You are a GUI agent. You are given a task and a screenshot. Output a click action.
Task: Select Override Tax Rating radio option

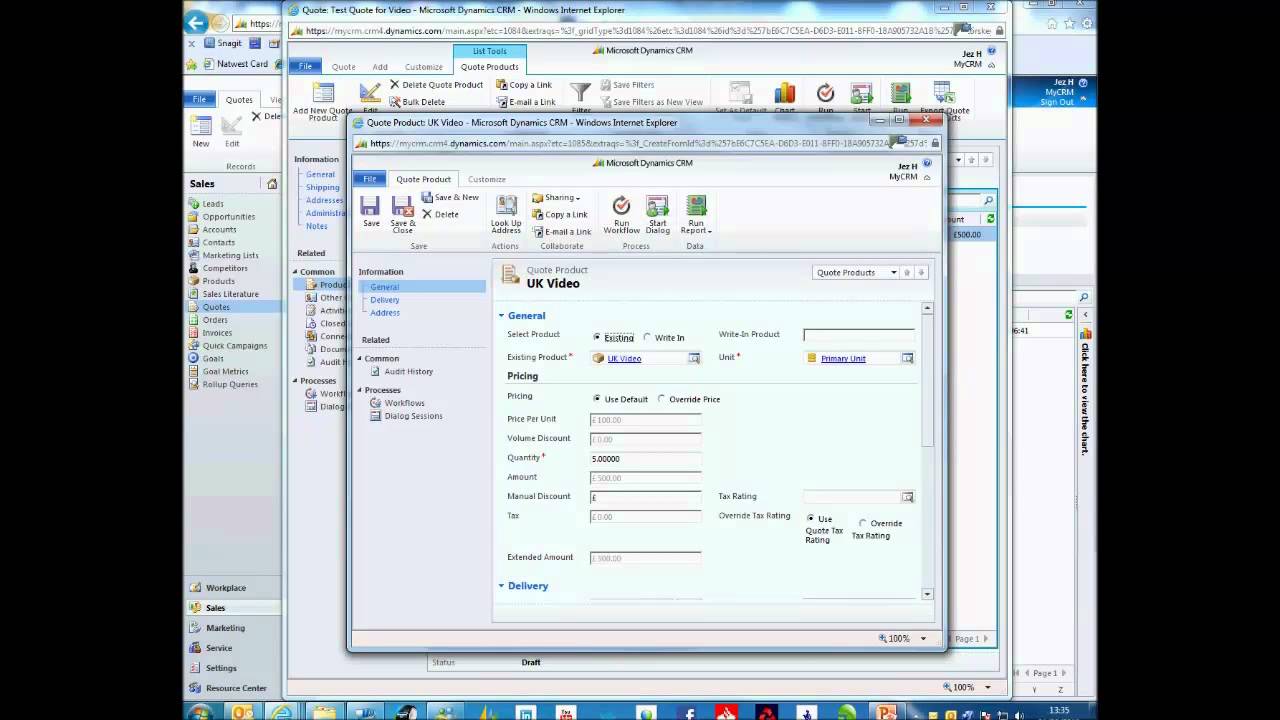tap(863, 523)
